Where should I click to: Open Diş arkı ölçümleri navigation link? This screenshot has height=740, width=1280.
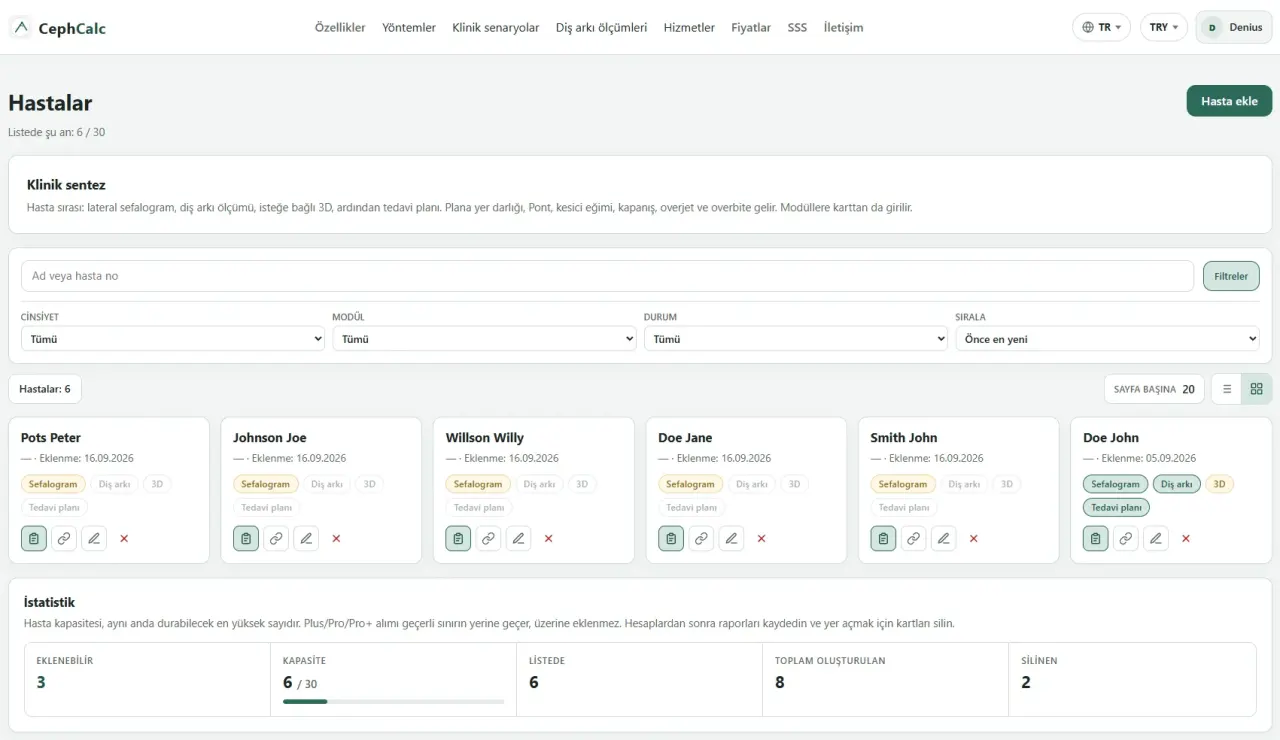pyautogui.click(x=602, y=28)
